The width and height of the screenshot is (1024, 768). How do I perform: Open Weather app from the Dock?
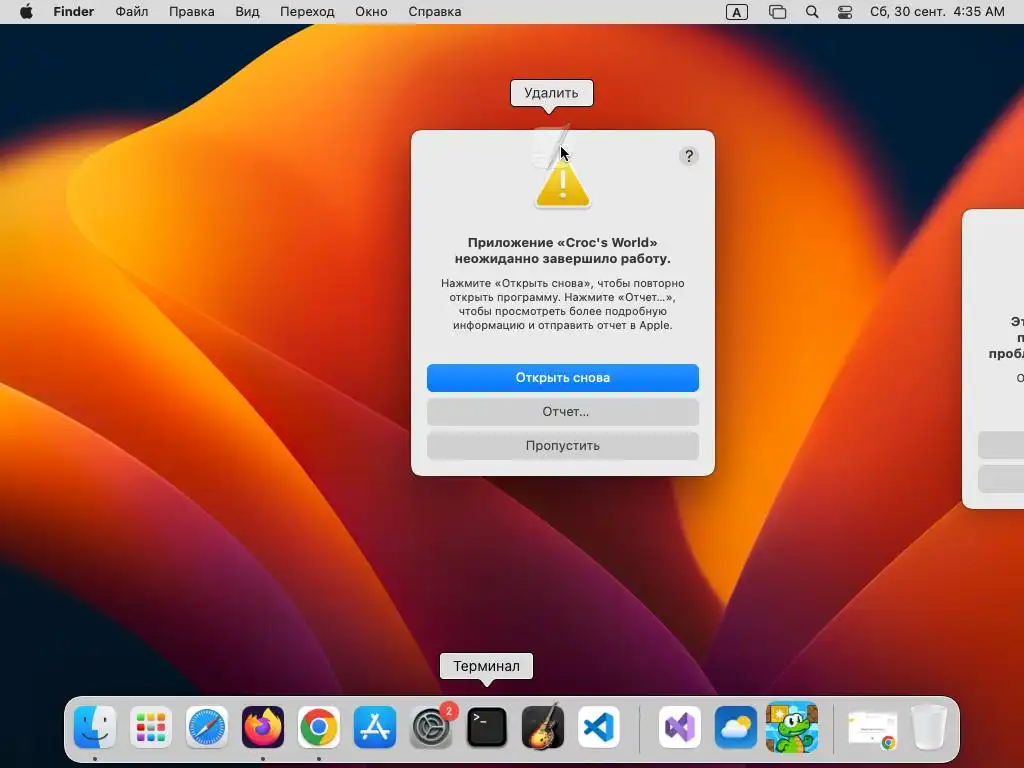(x=735, y=727)
